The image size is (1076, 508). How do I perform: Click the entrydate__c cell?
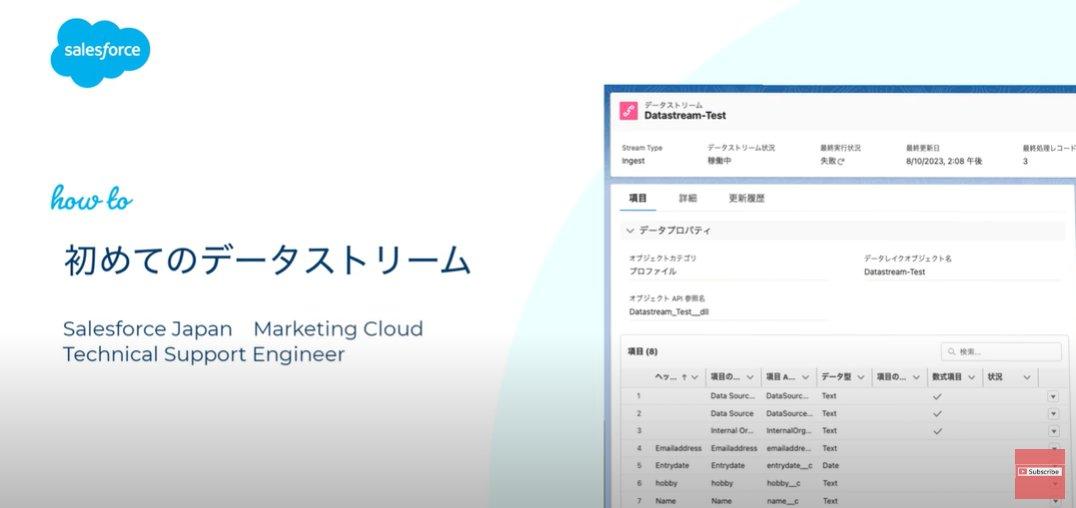pyautogui.click(x=789, y=465)
